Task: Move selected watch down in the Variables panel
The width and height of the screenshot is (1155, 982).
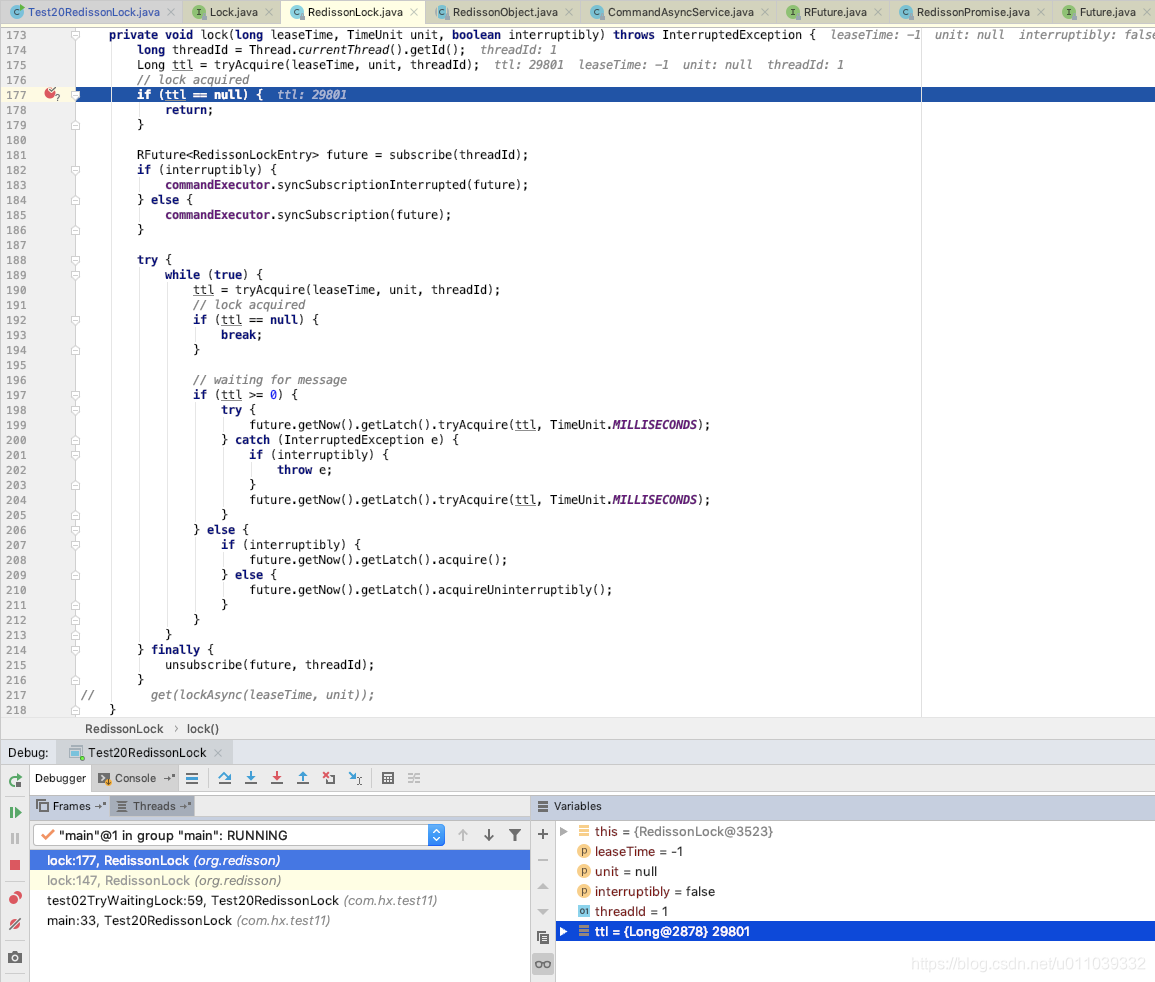Action: click(x=543, y=912)
